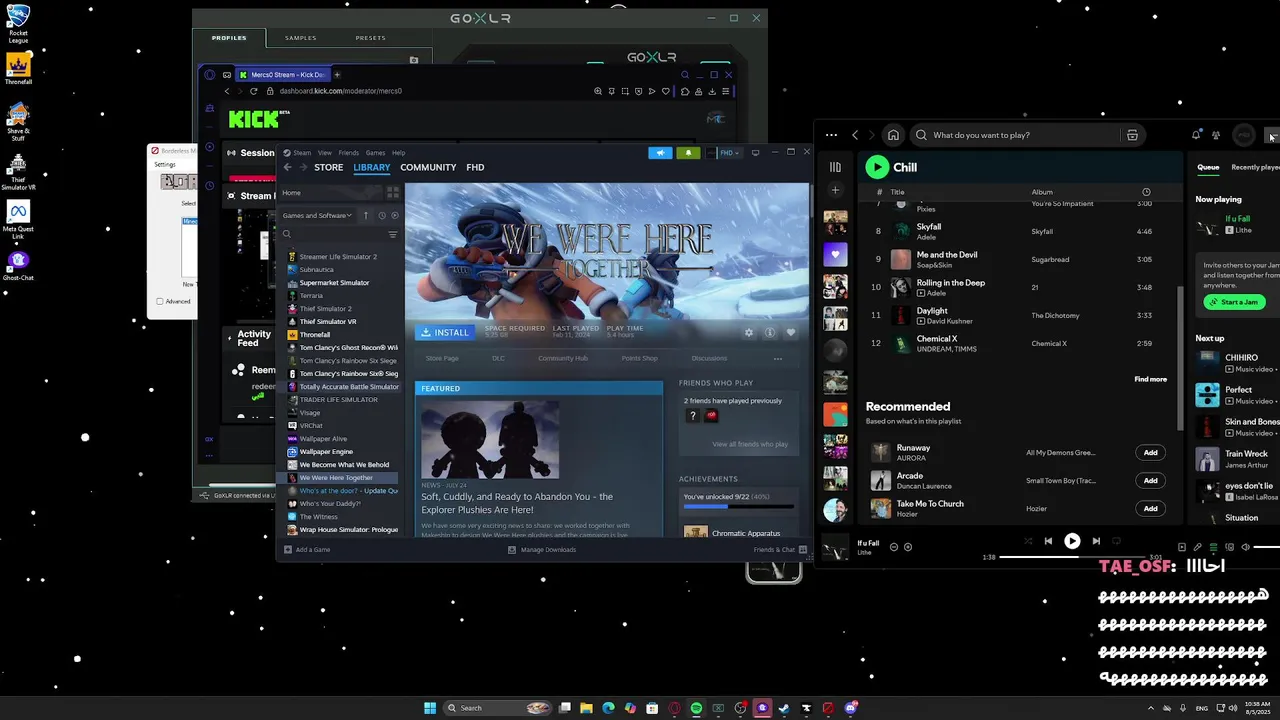This screenshot has width=1280, height=720.
Task: Open Steam library advanced filter icon
Action: tap(392, 234)
